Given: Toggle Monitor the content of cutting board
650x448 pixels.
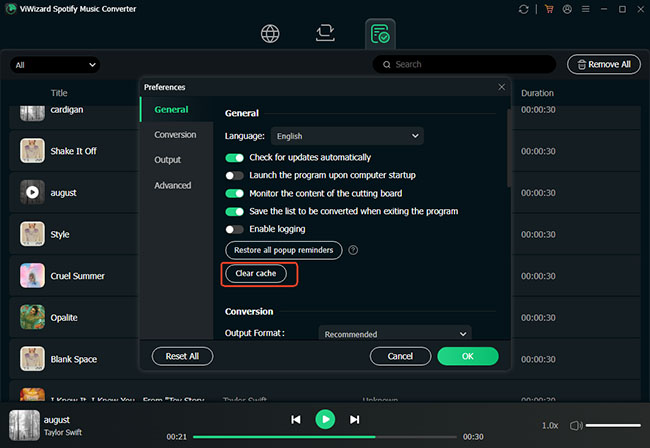Looking at the screenshot, I should point(234,194).
